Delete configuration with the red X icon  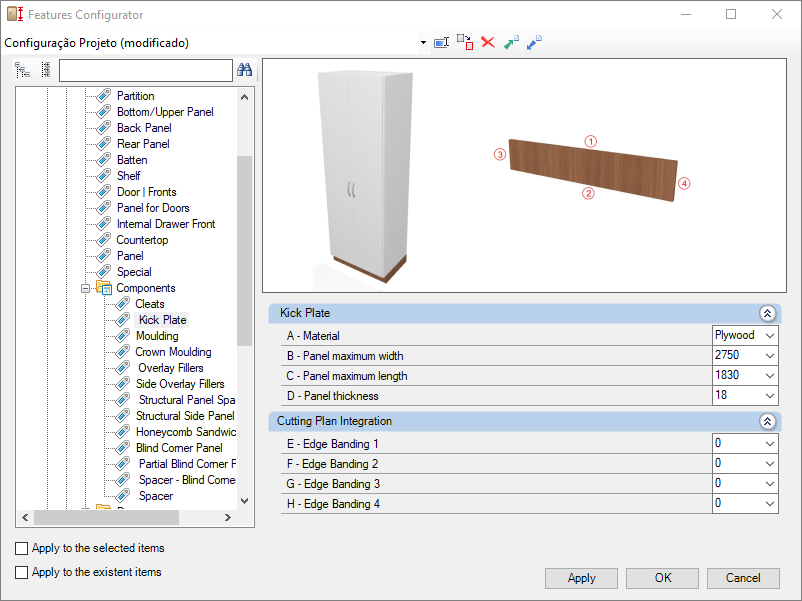click(488, 42)
